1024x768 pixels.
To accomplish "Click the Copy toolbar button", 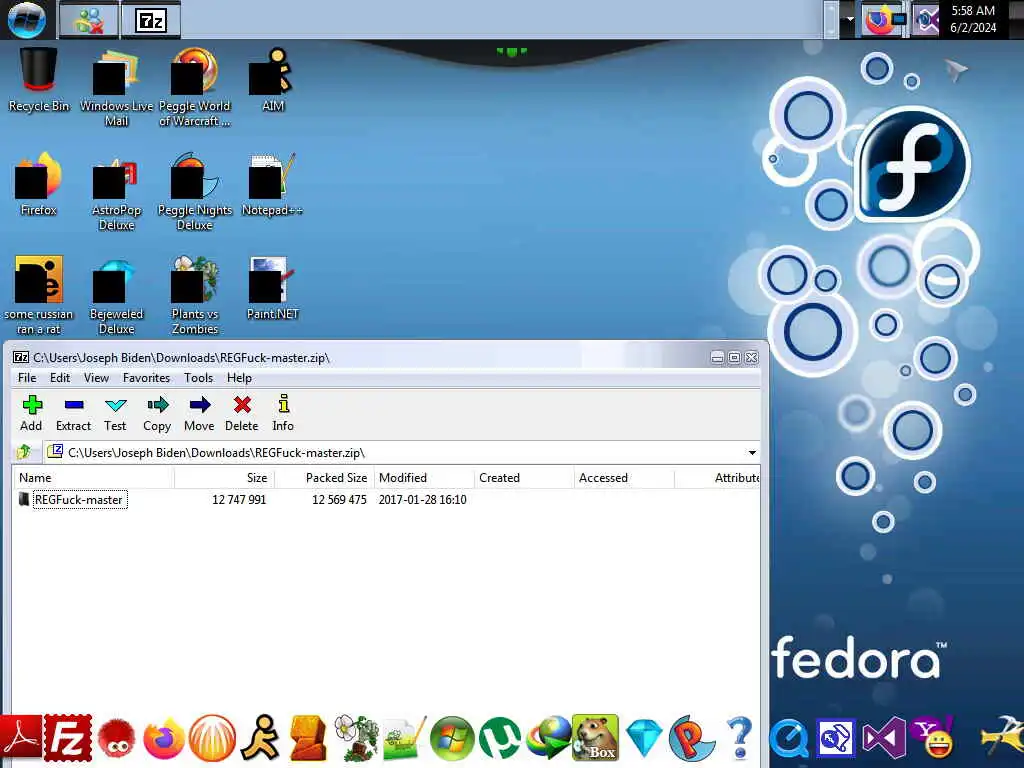I will tap(157, 413).
